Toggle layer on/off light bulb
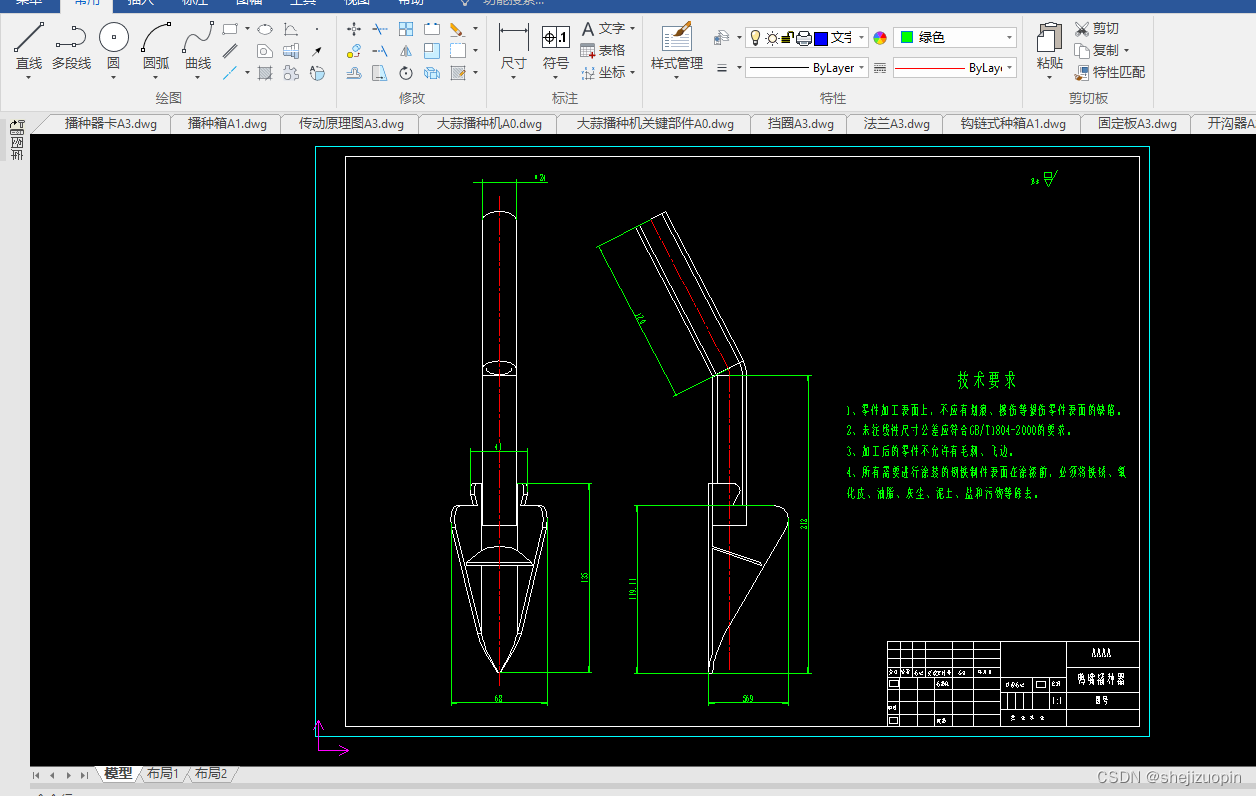Viewport: 1256px width, 796px height. coord(757,38)
